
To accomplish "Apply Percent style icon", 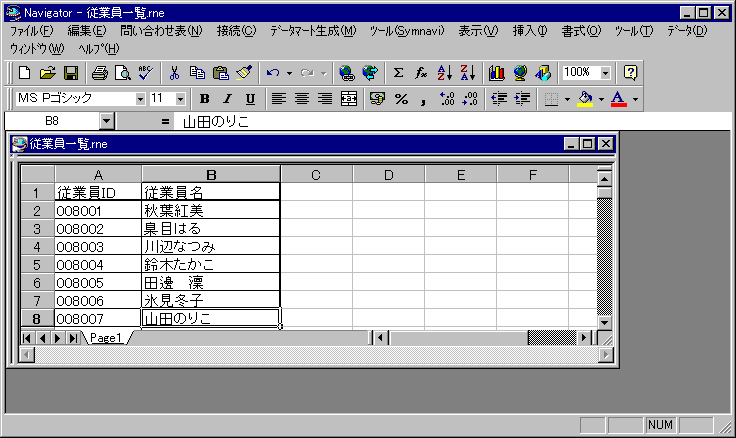I will point(401,99).
